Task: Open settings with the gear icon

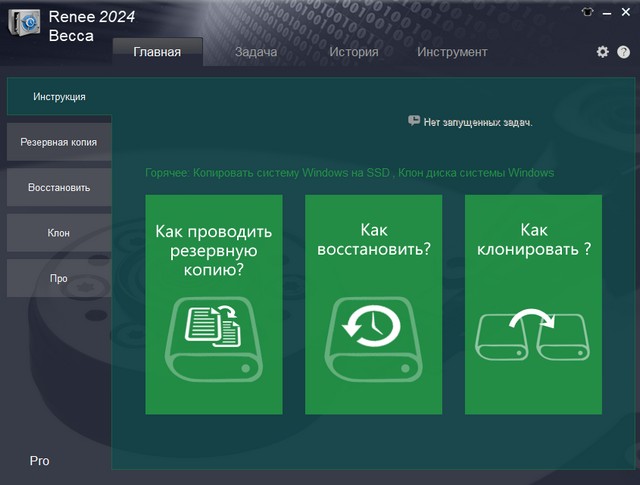Action: pyautogui.click(x=602, y=52)
